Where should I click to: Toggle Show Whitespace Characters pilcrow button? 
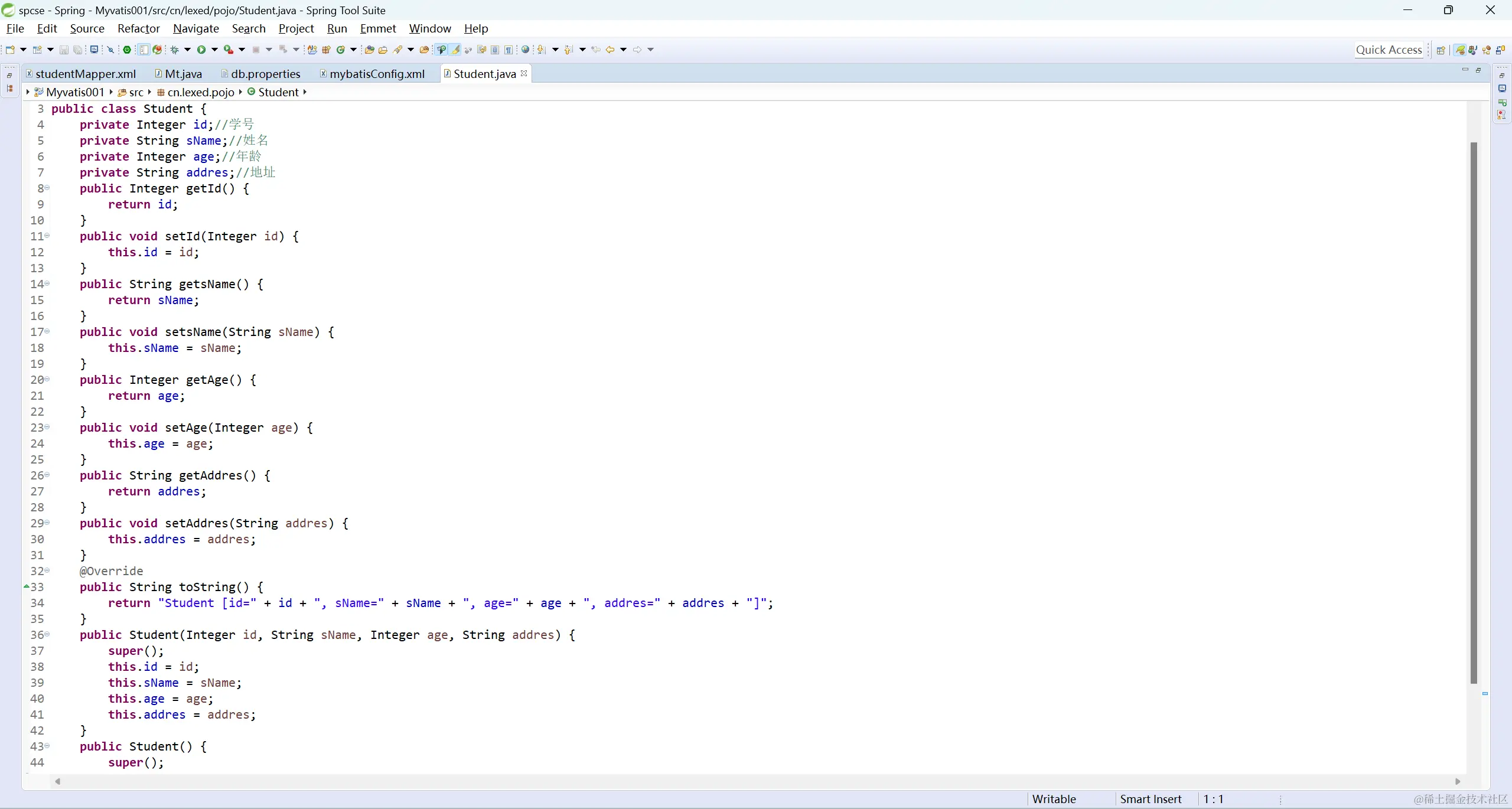509,50
